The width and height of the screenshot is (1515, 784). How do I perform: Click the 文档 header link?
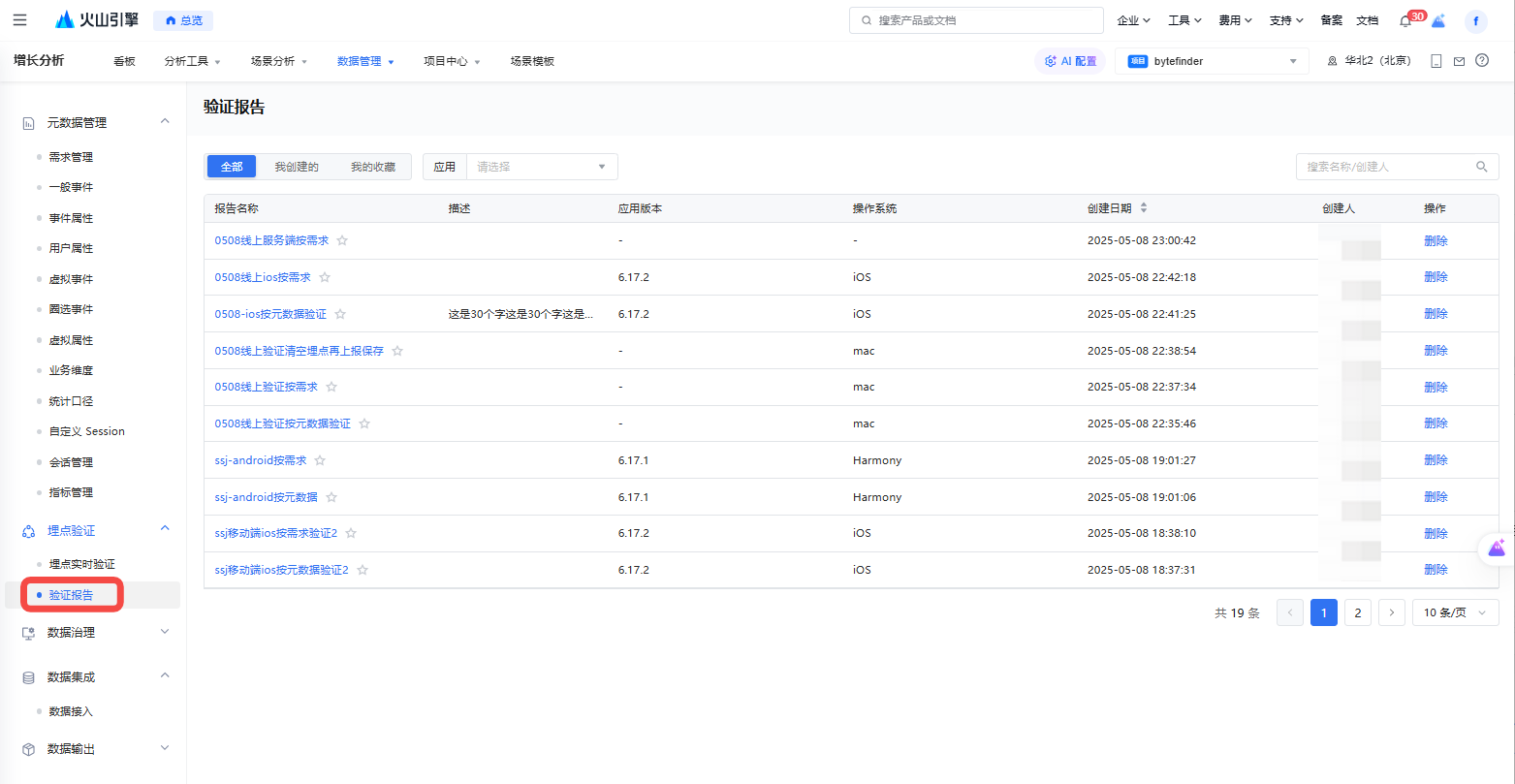pos(1367,20)
